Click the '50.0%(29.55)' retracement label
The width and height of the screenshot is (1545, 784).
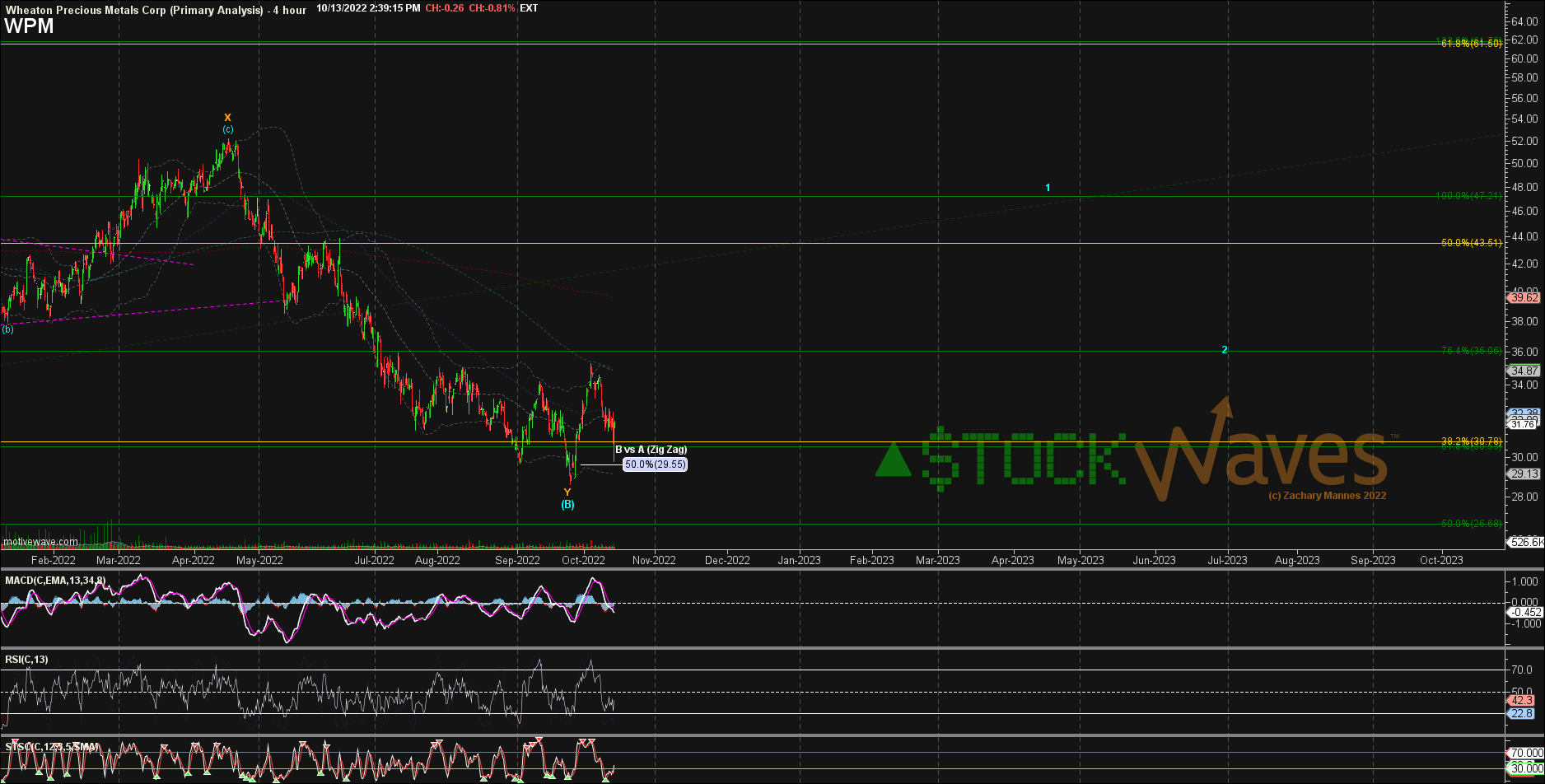pyautogui.click(x=655, y=464)
